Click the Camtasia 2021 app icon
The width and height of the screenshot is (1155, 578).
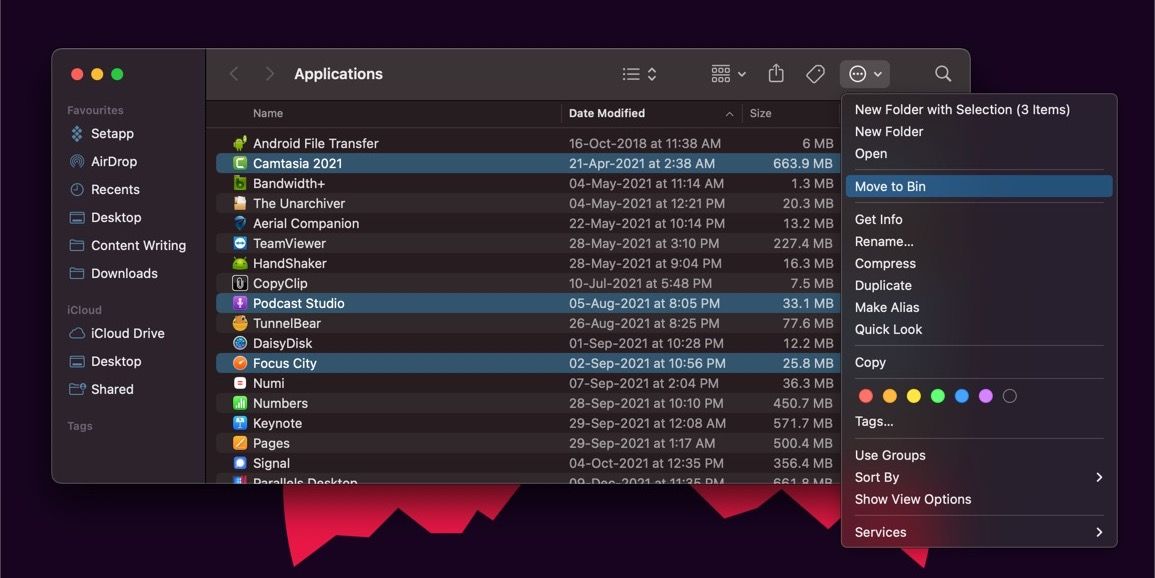pos(239,163)
